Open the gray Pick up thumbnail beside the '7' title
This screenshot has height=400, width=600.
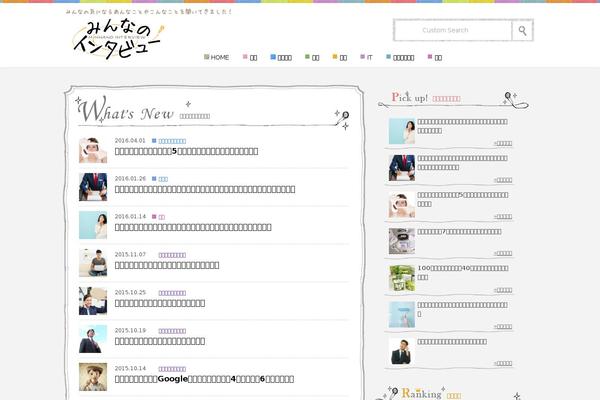(x=402, y=241)
